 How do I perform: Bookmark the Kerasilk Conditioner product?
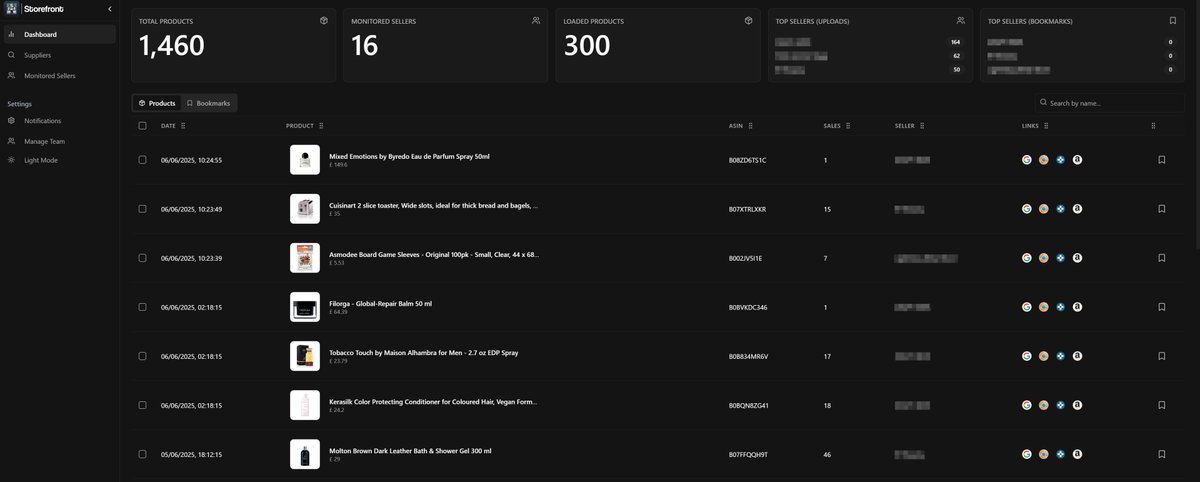click(1161, 405)
